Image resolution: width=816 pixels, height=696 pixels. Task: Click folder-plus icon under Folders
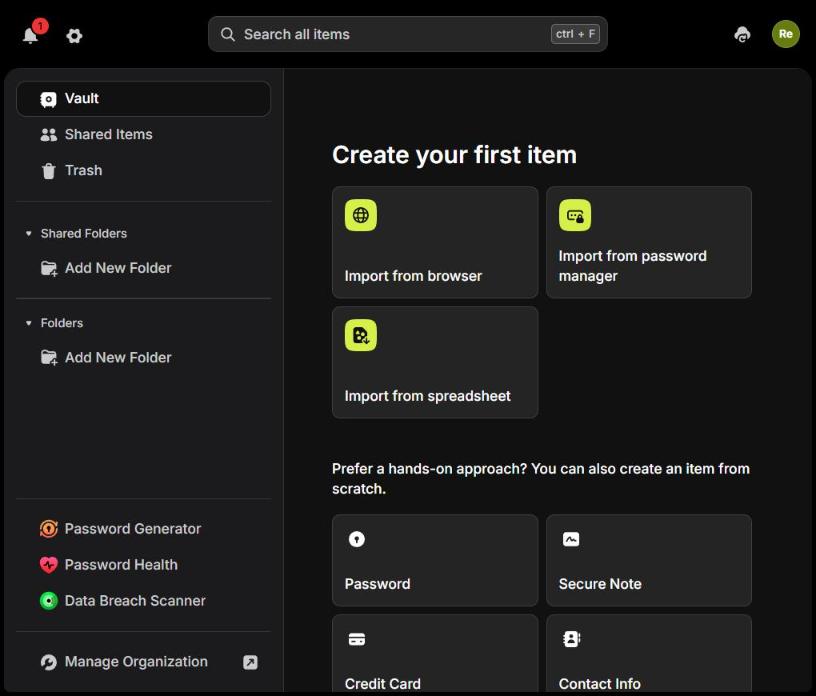tap(49, 358)
